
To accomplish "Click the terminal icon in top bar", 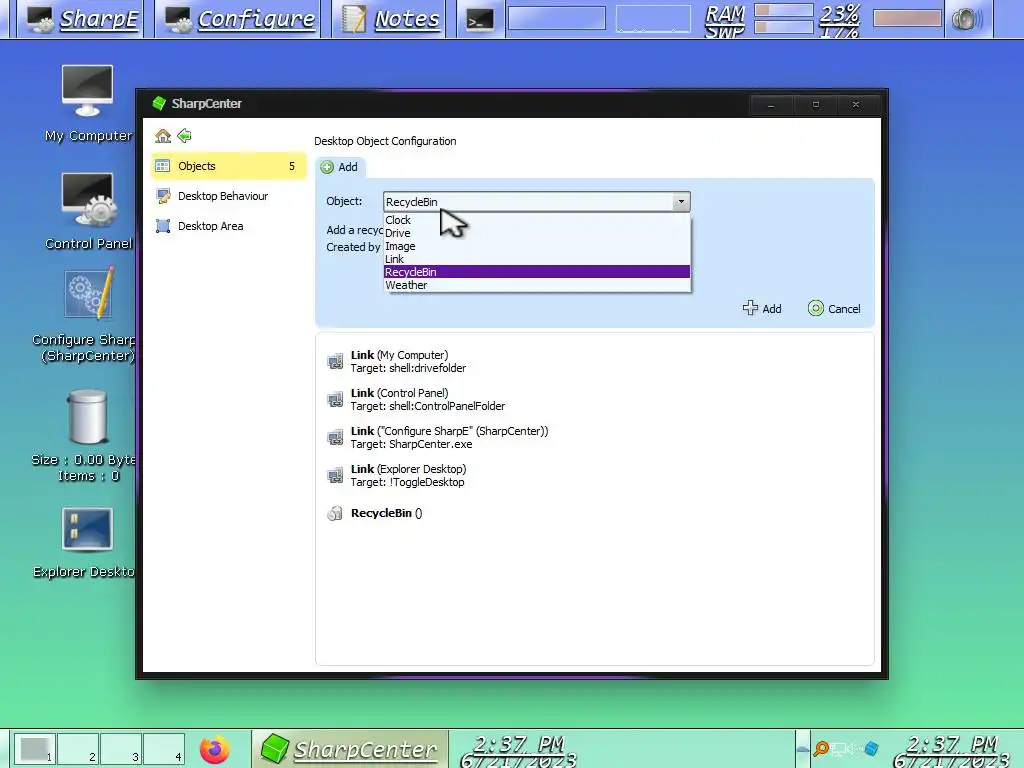I will (479, 20).
